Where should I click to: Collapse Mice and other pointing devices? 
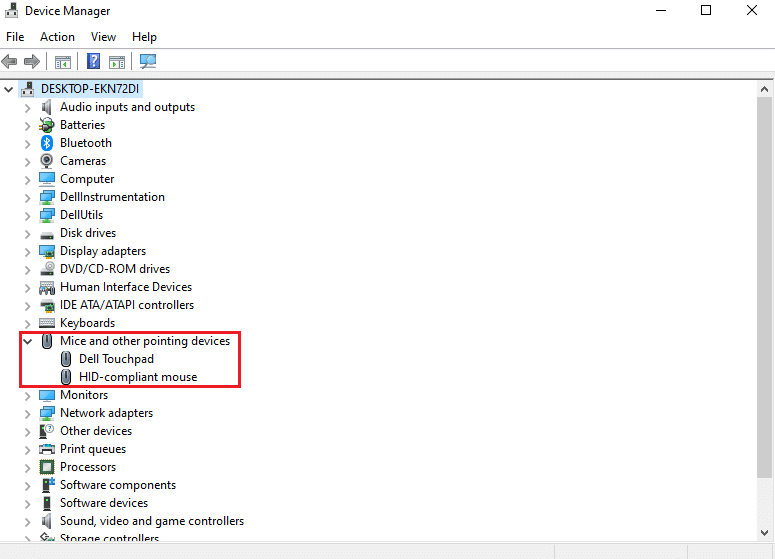click(28, 342)
